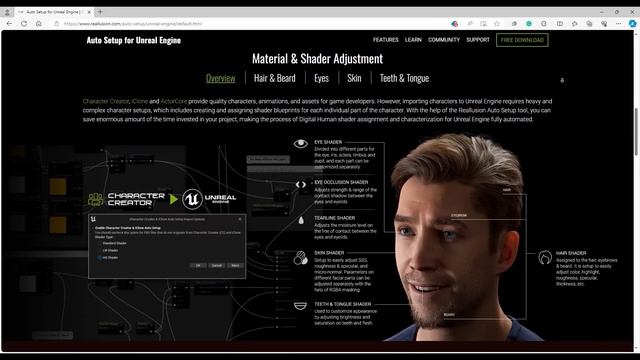Image resolution: width=640 pixels, height=360 pixels.
Task: Open the LEARN menu item
Action: click(x=413, y=40)
